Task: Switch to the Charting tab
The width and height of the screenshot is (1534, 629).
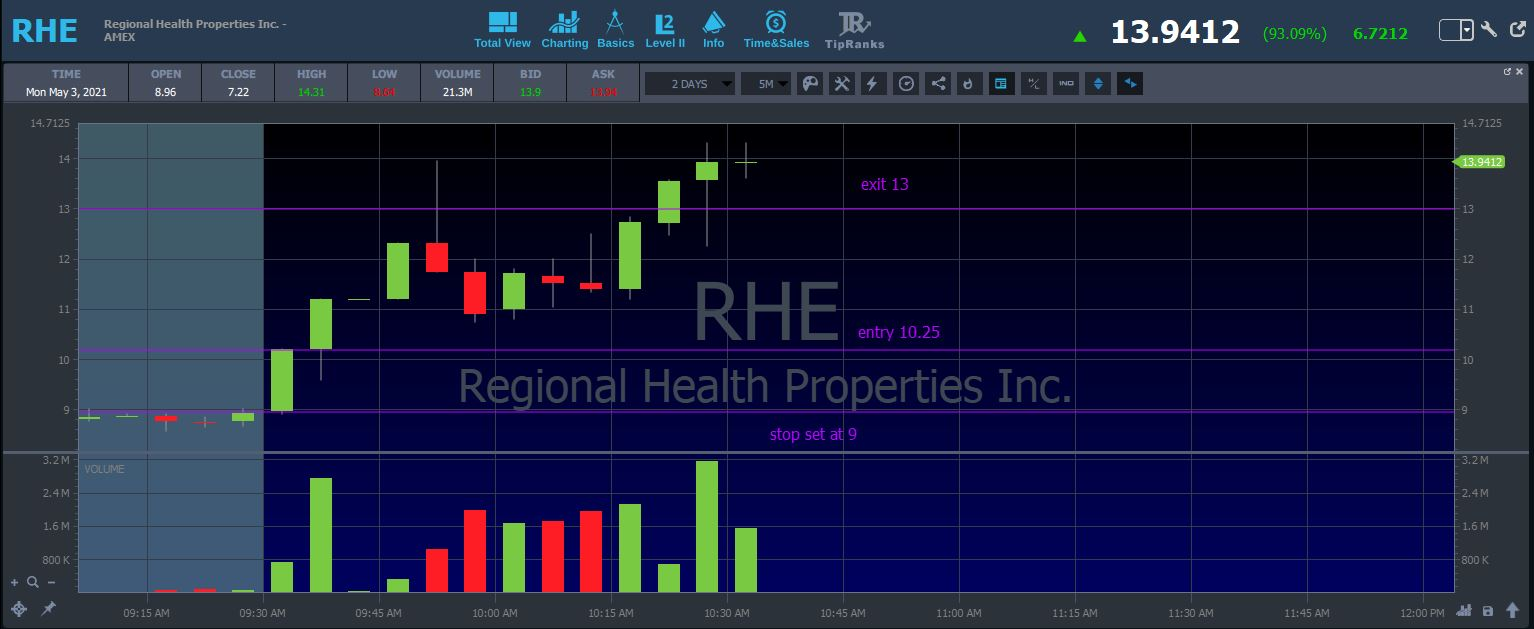Action: (x=565, y=30)
